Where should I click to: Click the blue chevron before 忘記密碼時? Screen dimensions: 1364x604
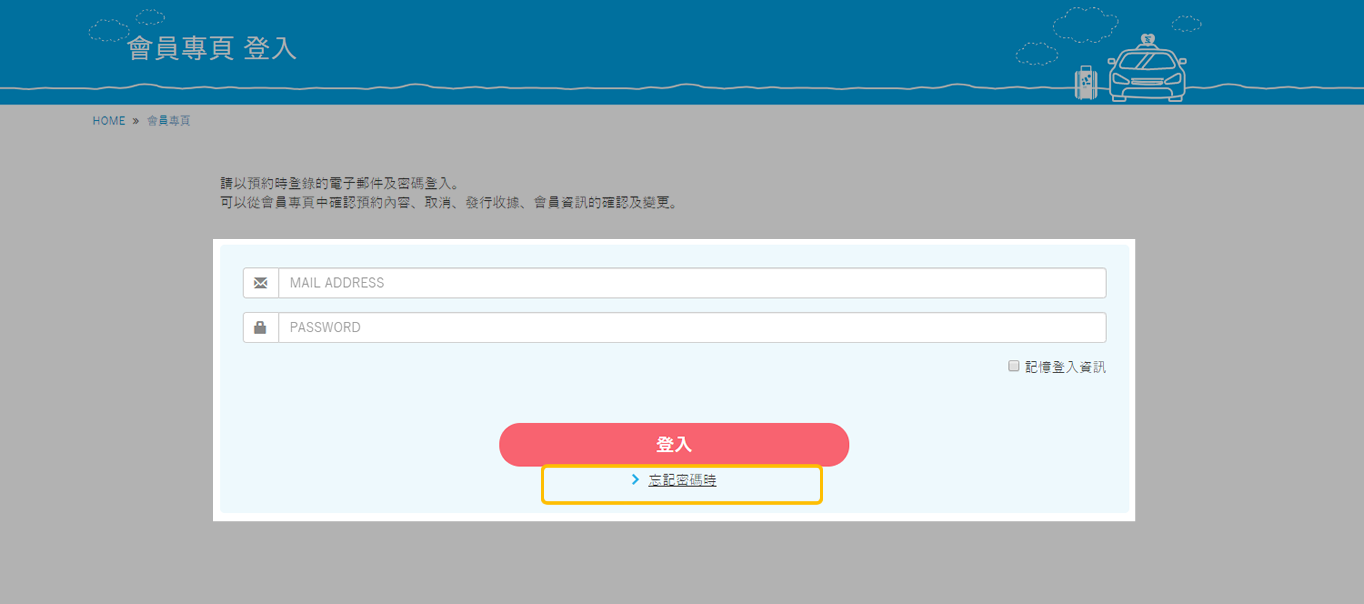click(x=635, y=480)
